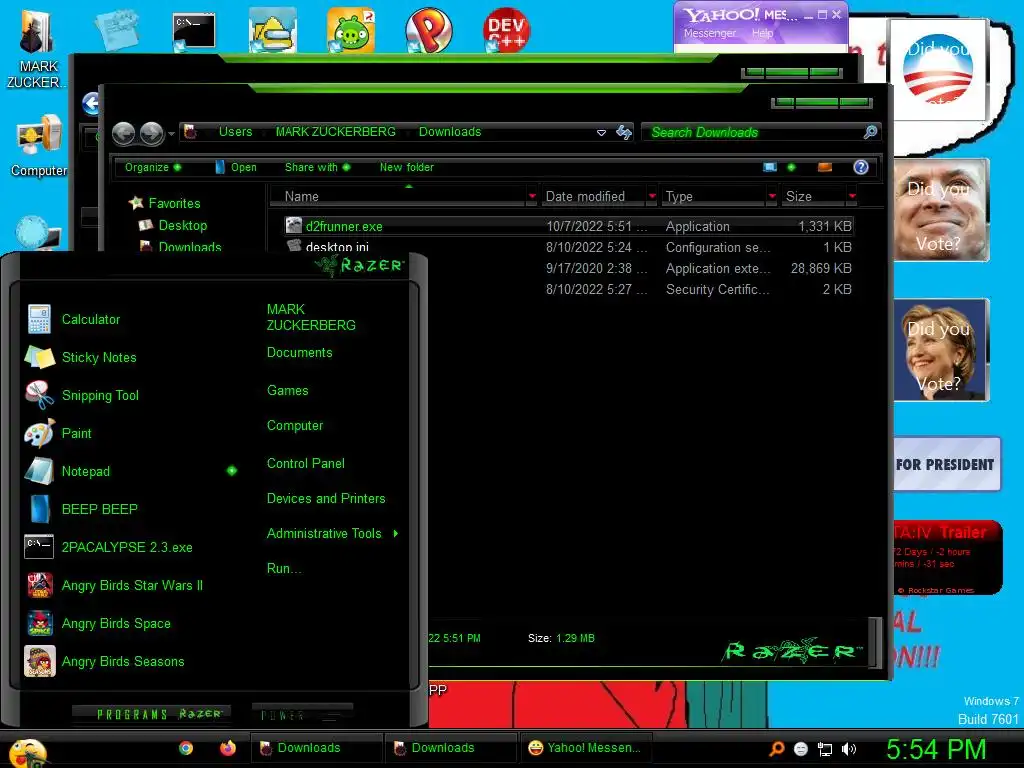Click the Hillary Did you Vote thumbnail
1024x768 pixels.
click(940, 350)
